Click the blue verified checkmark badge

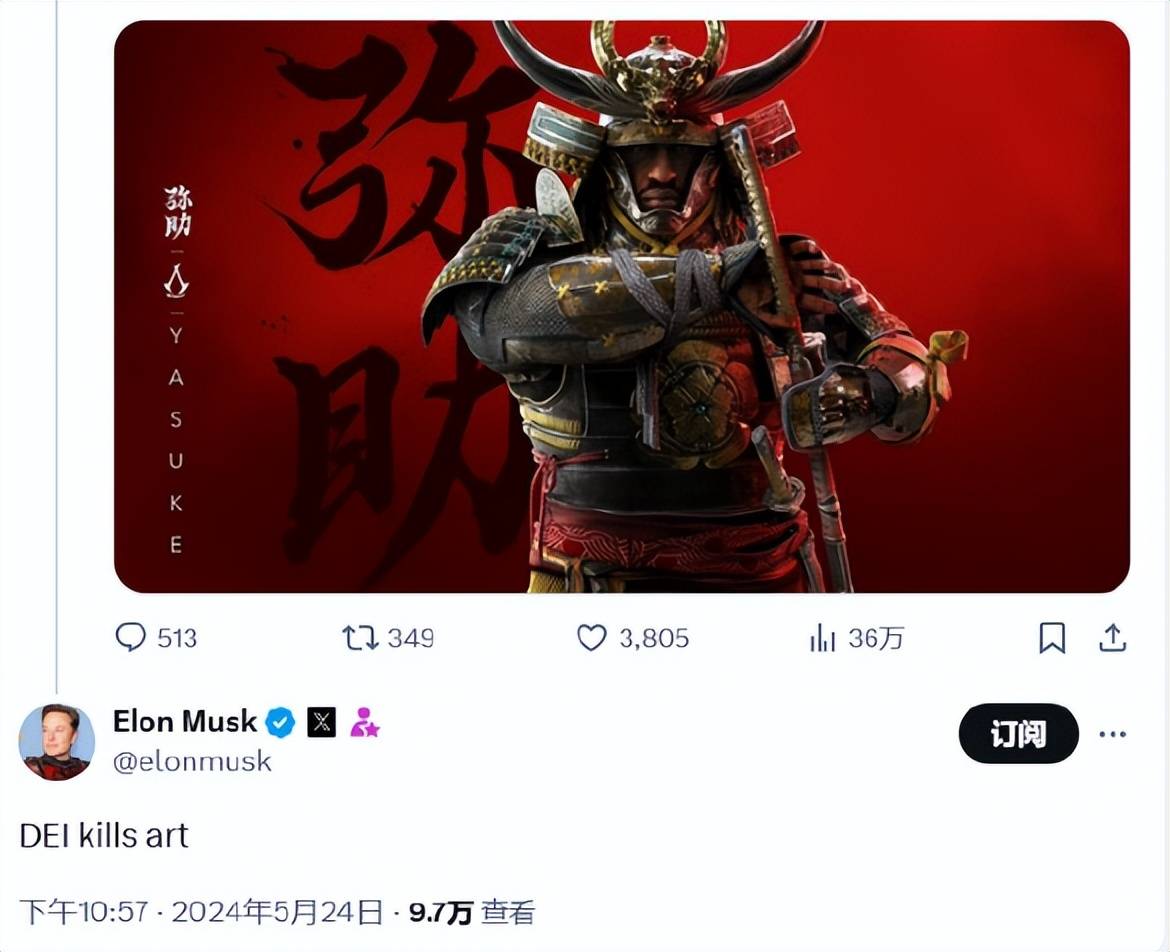pyautogui.click(x=281, y=722)
